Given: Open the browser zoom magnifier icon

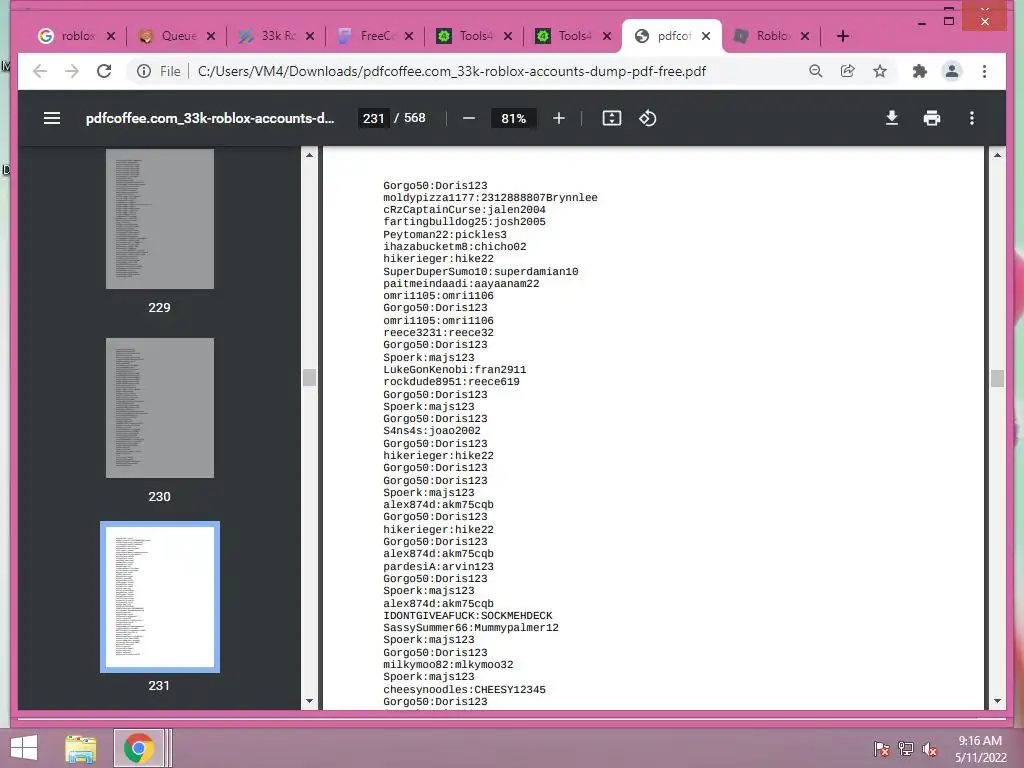Looking at the screenshot, I should (815, 71).
